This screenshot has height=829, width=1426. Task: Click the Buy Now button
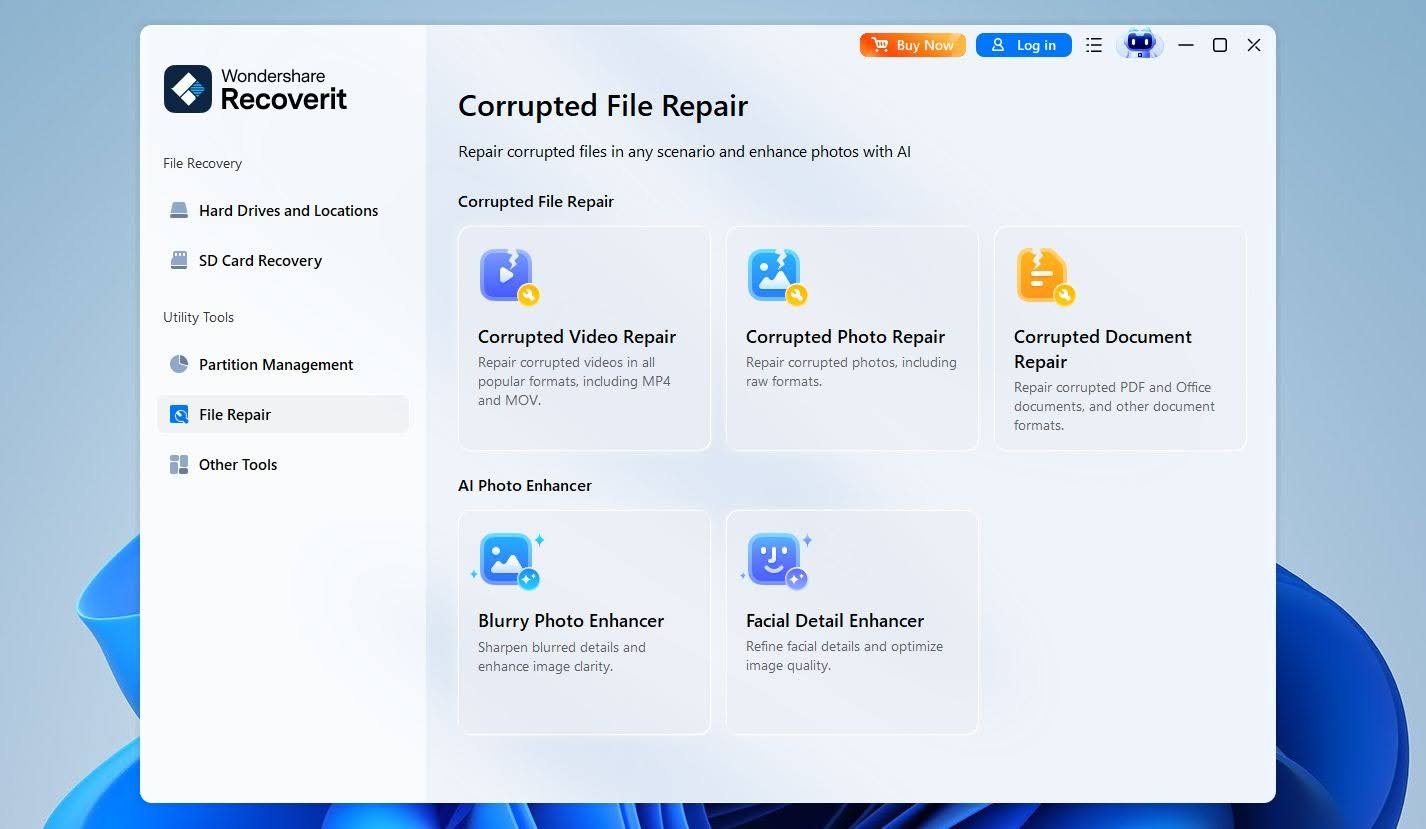tap(913, 45)
